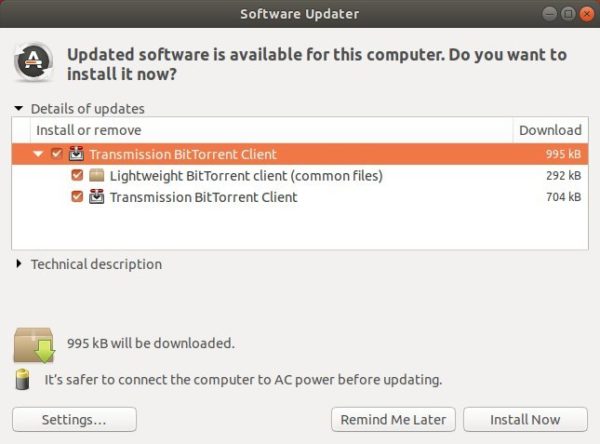Choose Remind Me Later
The width and height of the screenshot is (600, 444).
393,420
